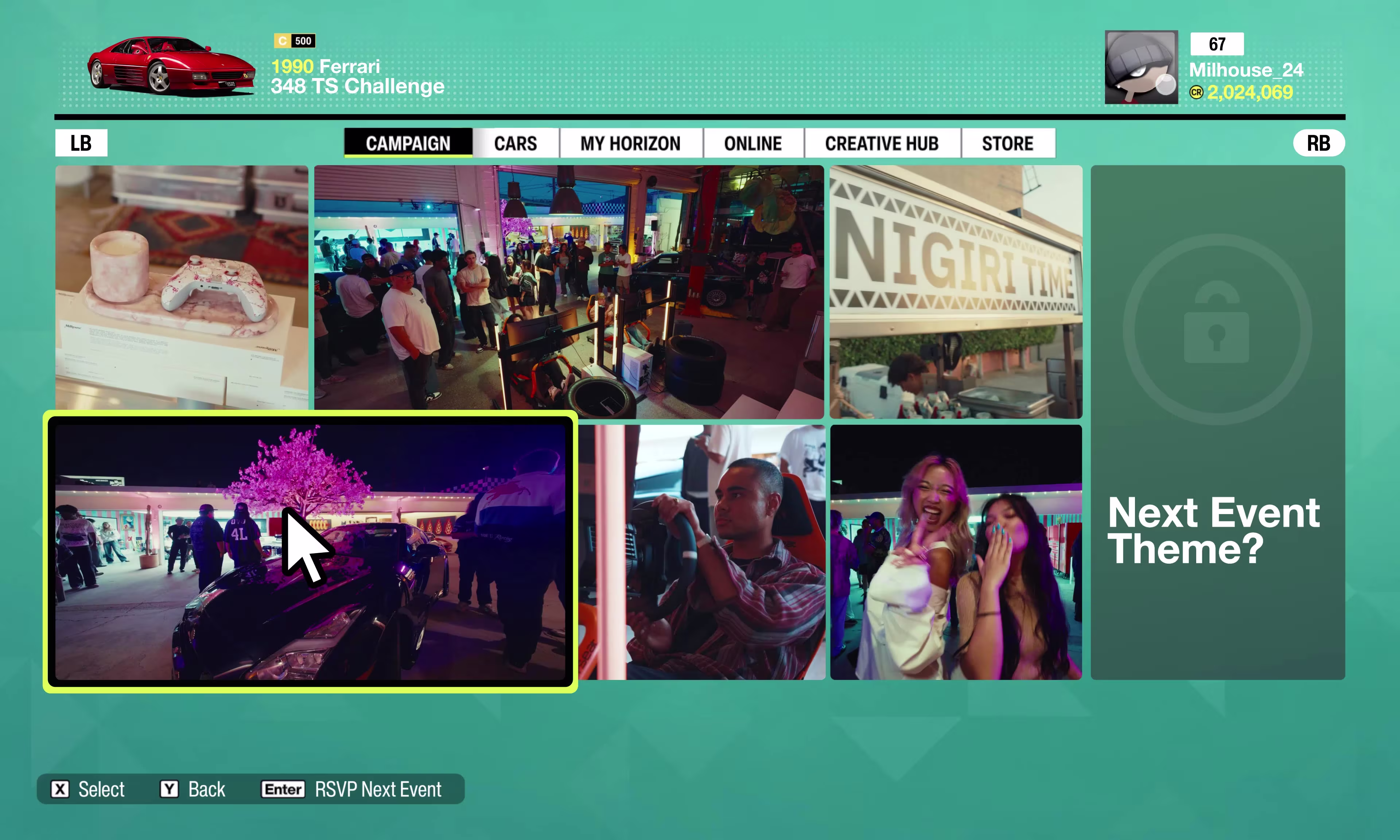Select the highlighted cherry blossom car thumbnail
Viewport: 1400px width, 840px height.
point(310,552)
